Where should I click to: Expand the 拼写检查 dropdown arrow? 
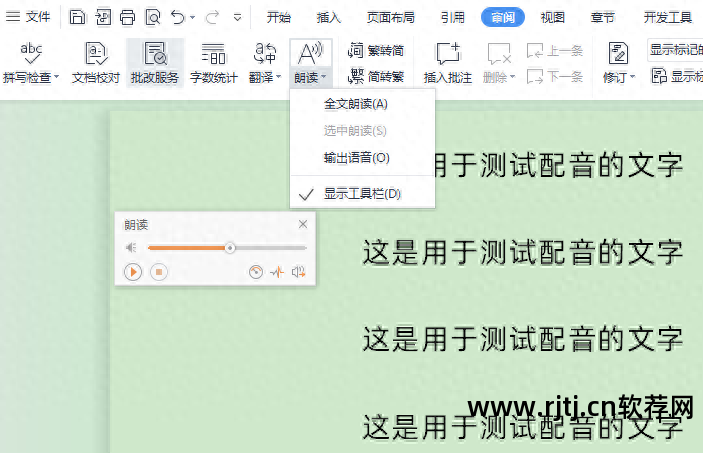[57, 77]
